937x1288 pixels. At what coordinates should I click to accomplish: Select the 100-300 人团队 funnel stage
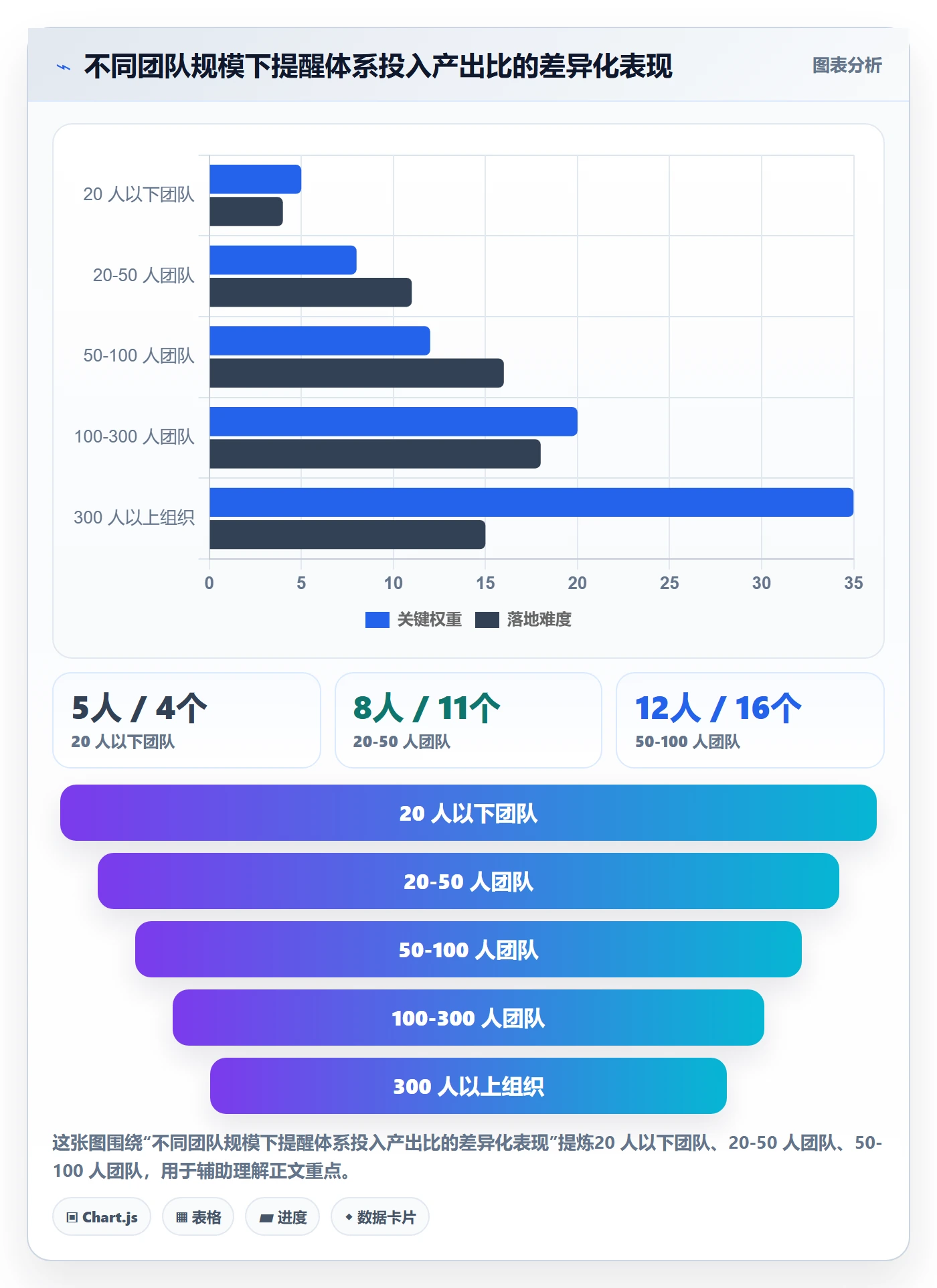pyautogui.click(x=468, y=1018)
